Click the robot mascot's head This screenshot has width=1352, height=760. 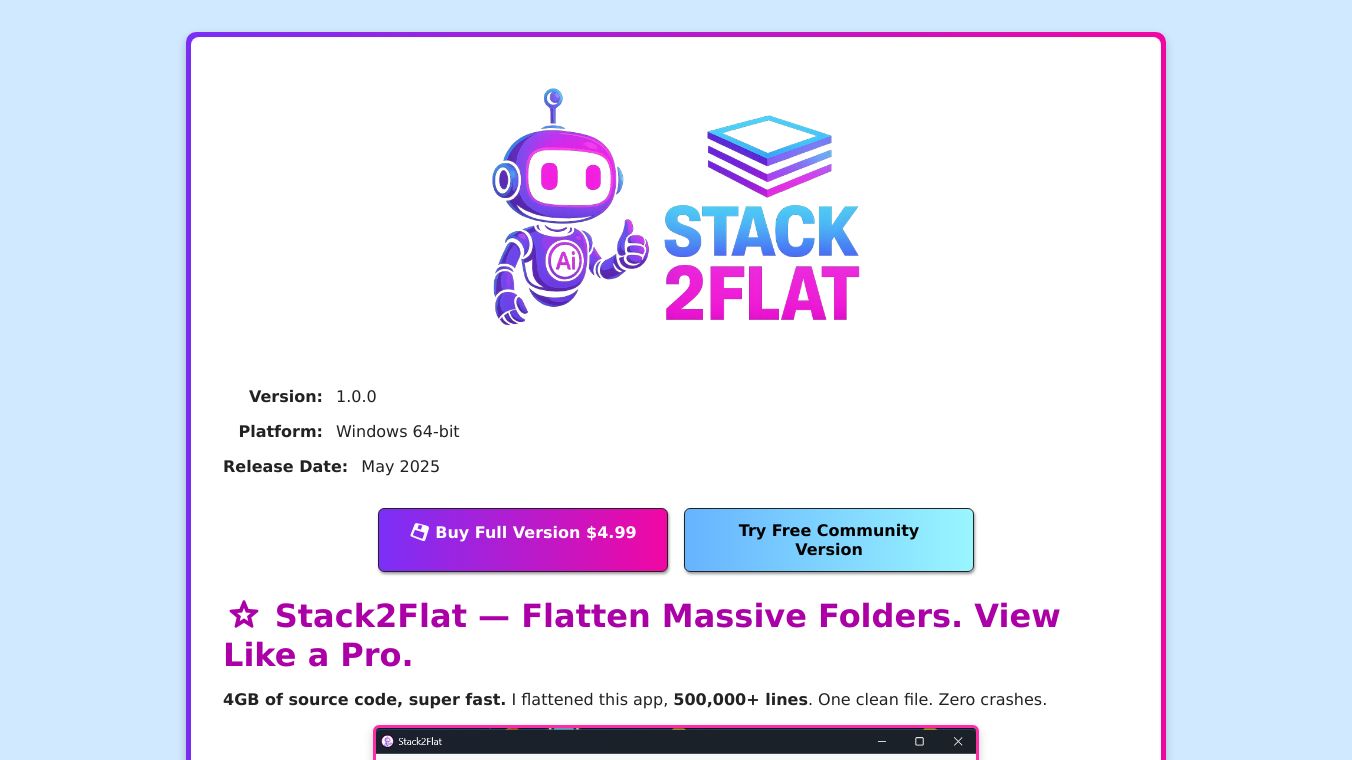(558, 176)
